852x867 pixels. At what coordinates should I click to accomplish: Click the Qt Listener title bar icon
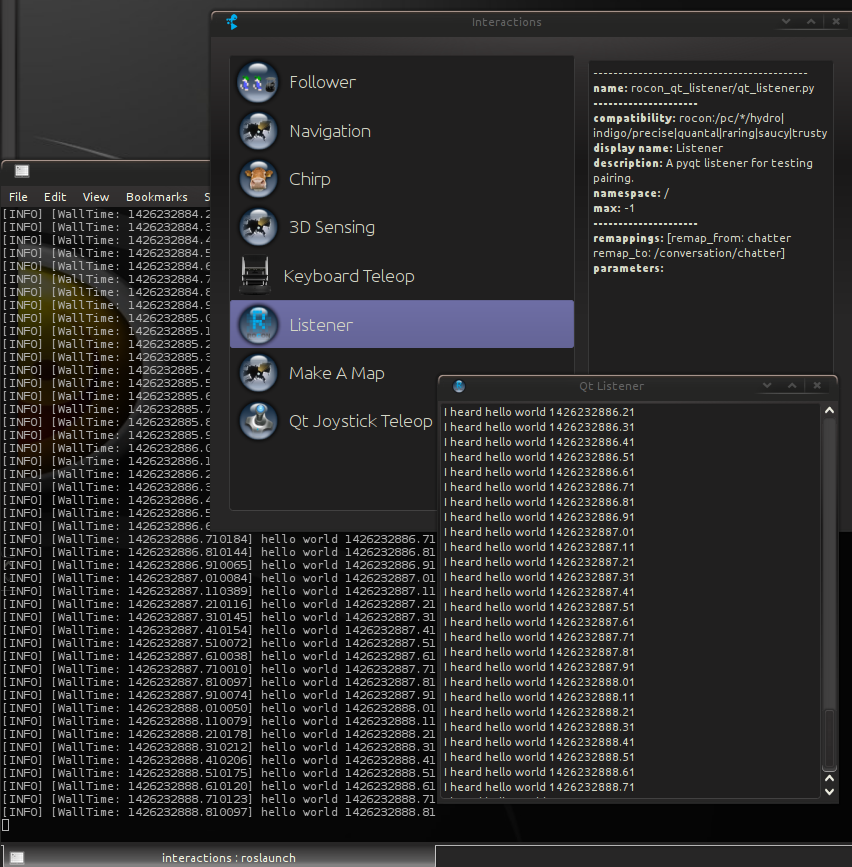pyautogui.click(x=459, y=386)
